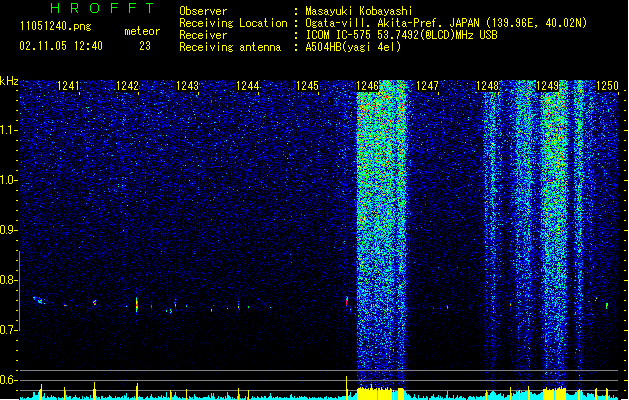Click the 0.8 kHz axis label
Image resolution: width=629 pixels, height=400 pixels.
(x=9, y=280)
